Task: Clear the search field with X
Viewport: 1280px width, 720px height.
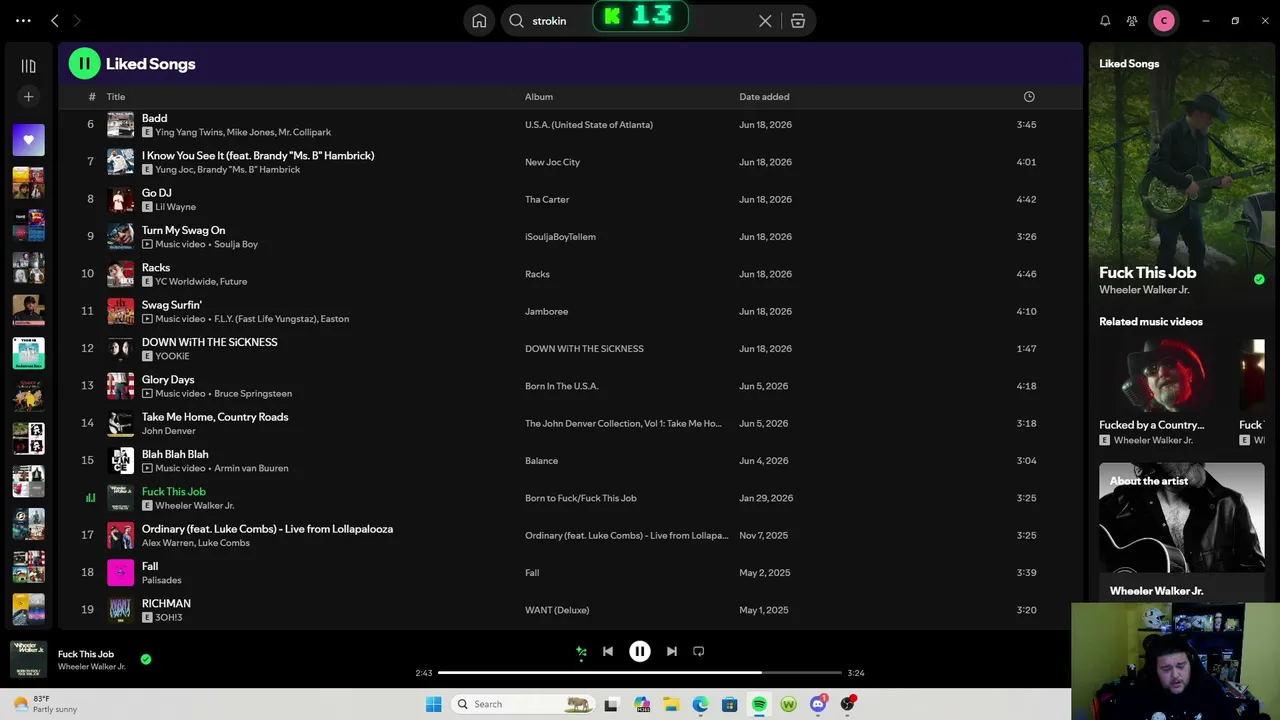Action: click(x=765, y=20)
